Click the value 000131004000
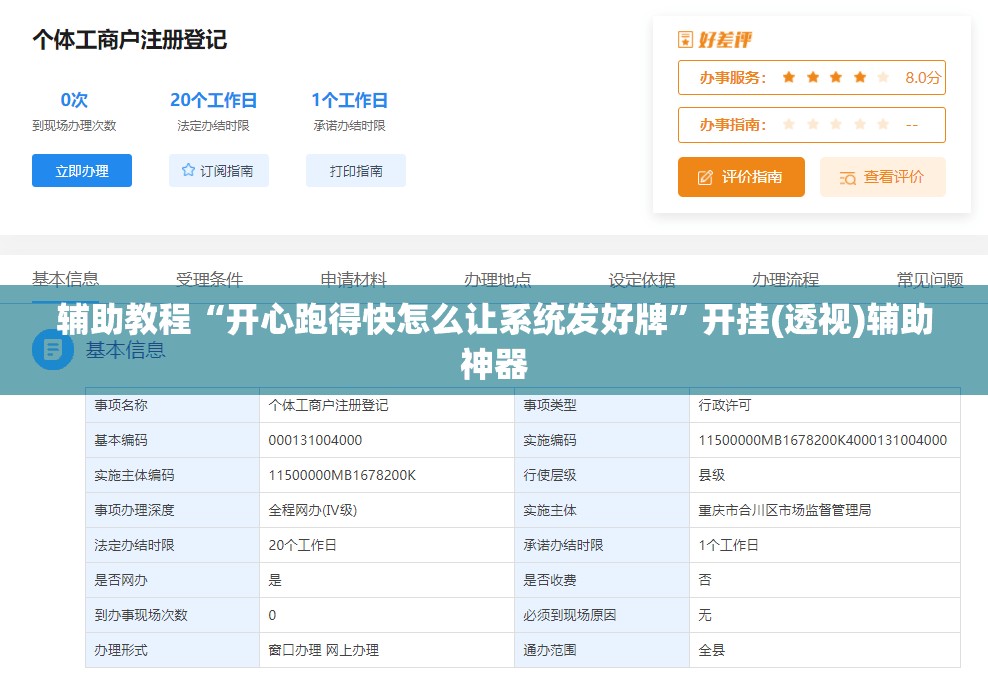Screen dimensions: 988x681 (x=315, y=440)
